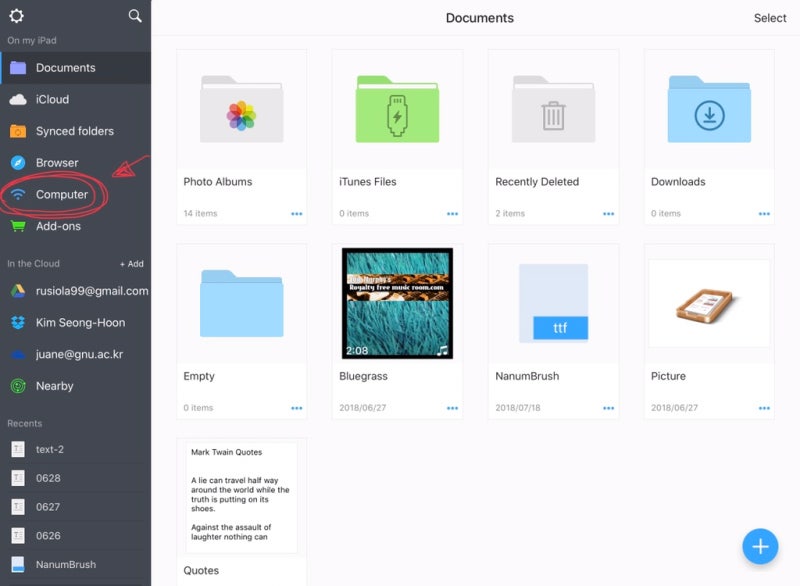Open more options for Photo Albums
The height and width of the screenshot is (586, 800).
(x=296, y=214)
